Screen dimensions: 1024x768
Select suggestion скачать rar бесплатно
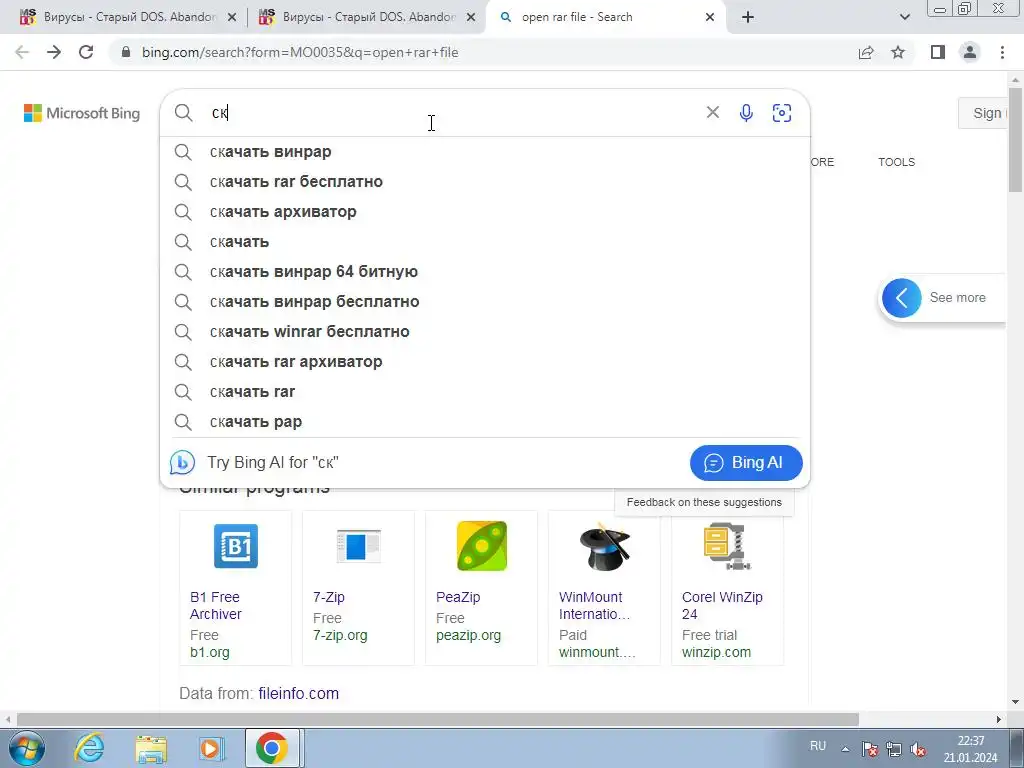[485, 182]
